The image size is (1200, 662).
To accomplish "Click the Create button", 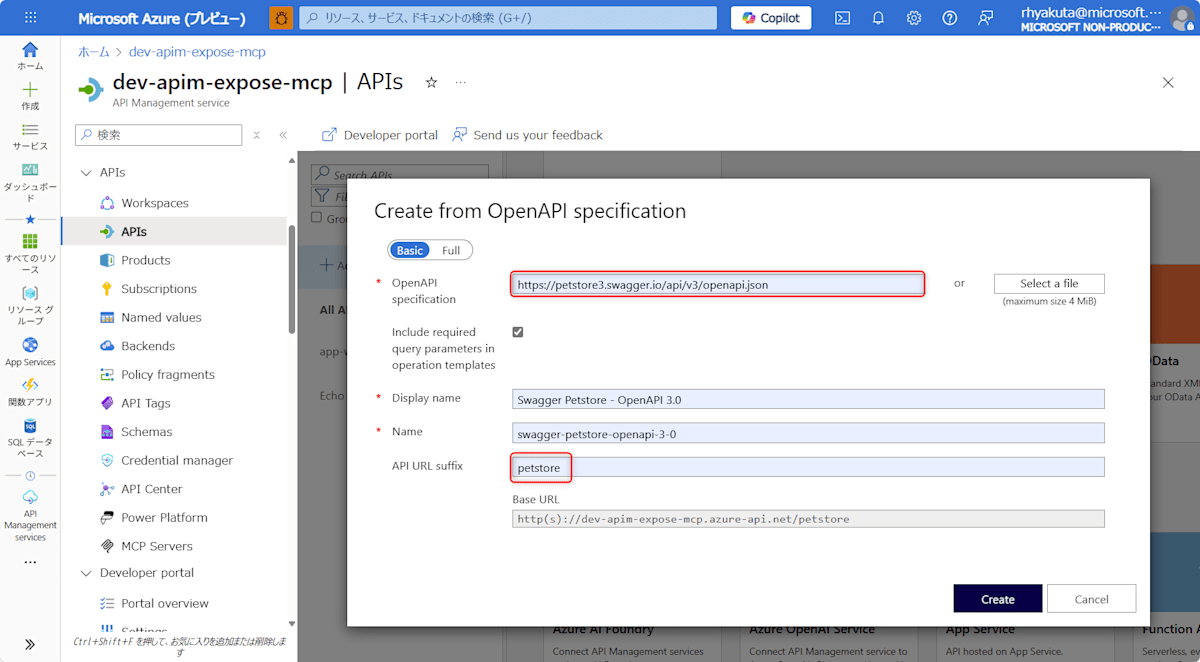I will 998,598.
